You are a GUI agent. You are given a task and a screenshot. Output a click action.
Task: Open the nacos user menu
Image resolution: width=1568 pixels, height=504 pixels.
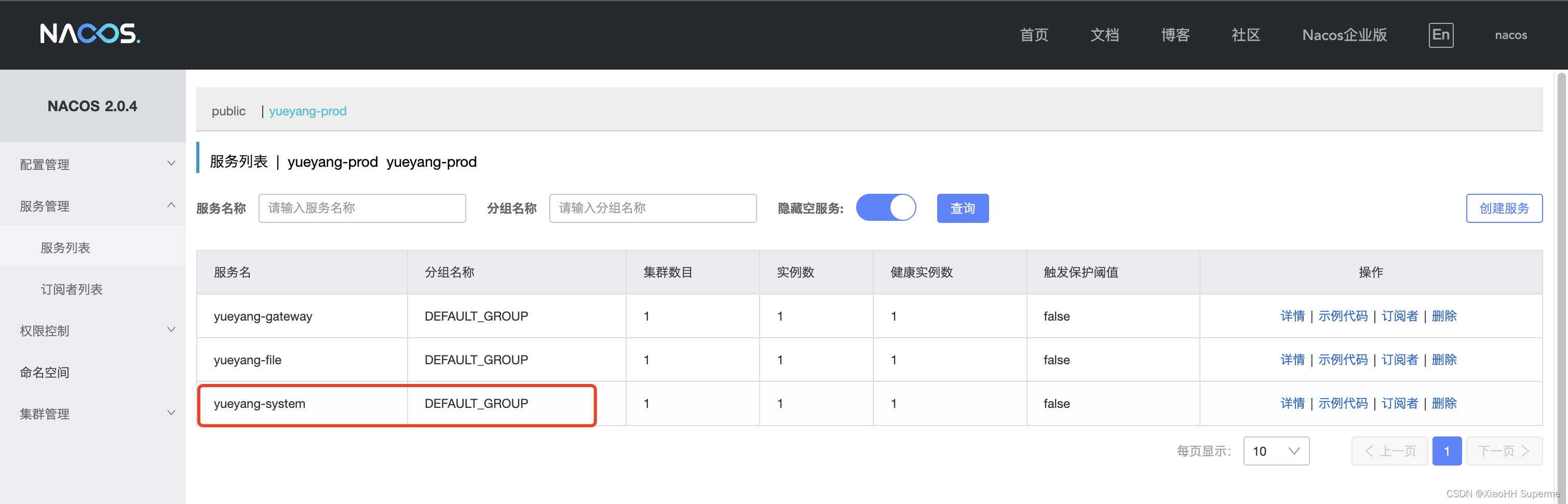(x=1511, y=35)
